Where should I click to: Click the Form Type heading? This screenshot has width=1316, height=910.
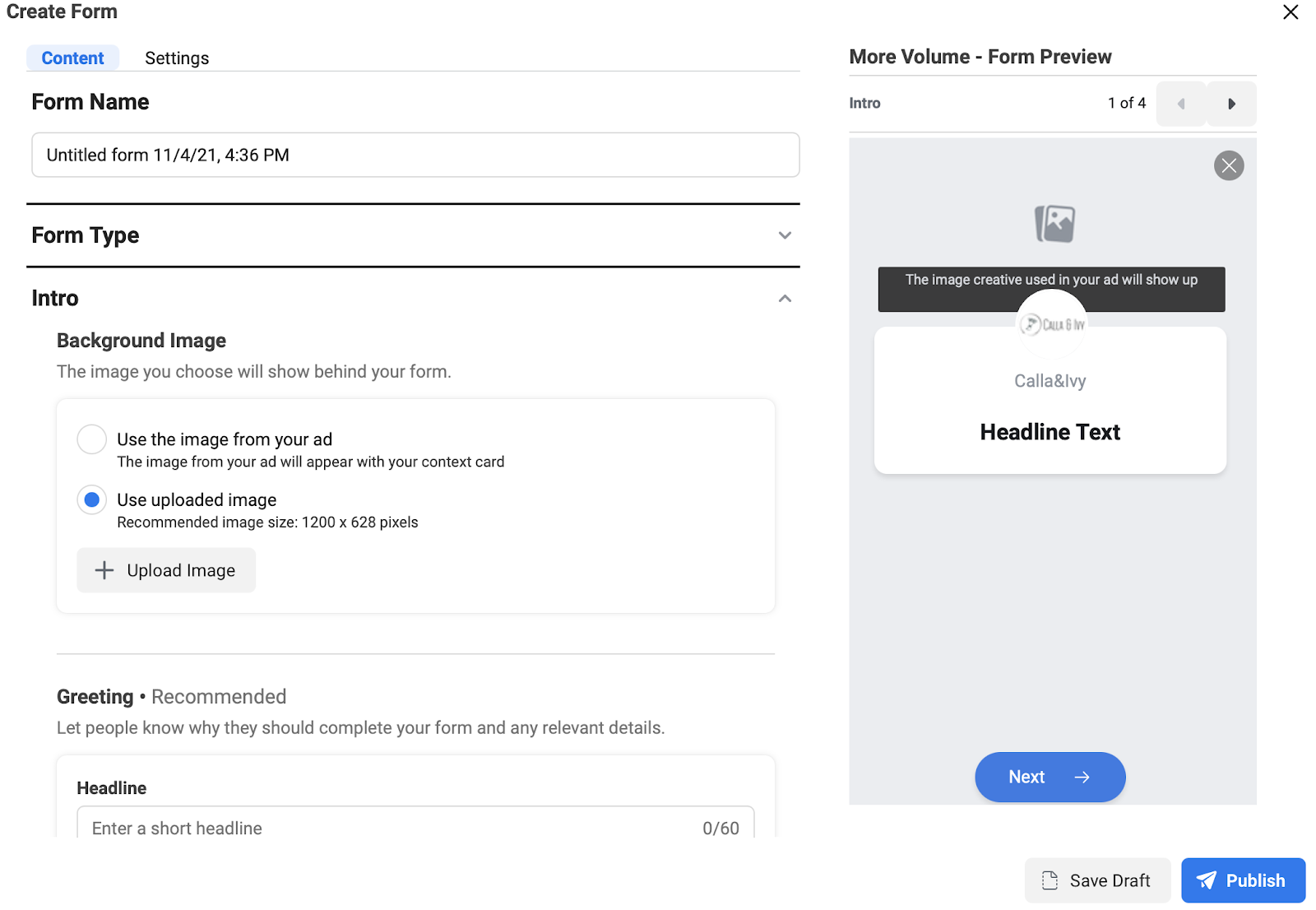(86, 235)
